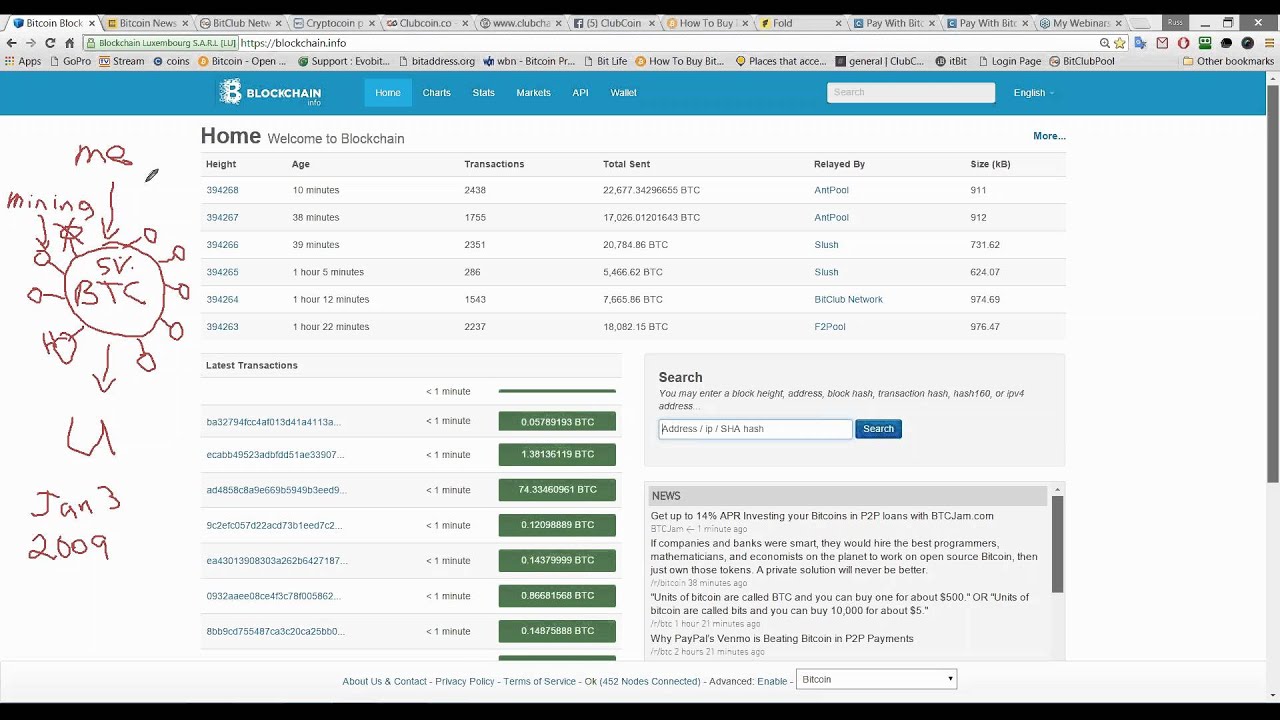Open the Privacy Policy footer link
Viewport: 1280px width, 720px height.
coord(465,681)
